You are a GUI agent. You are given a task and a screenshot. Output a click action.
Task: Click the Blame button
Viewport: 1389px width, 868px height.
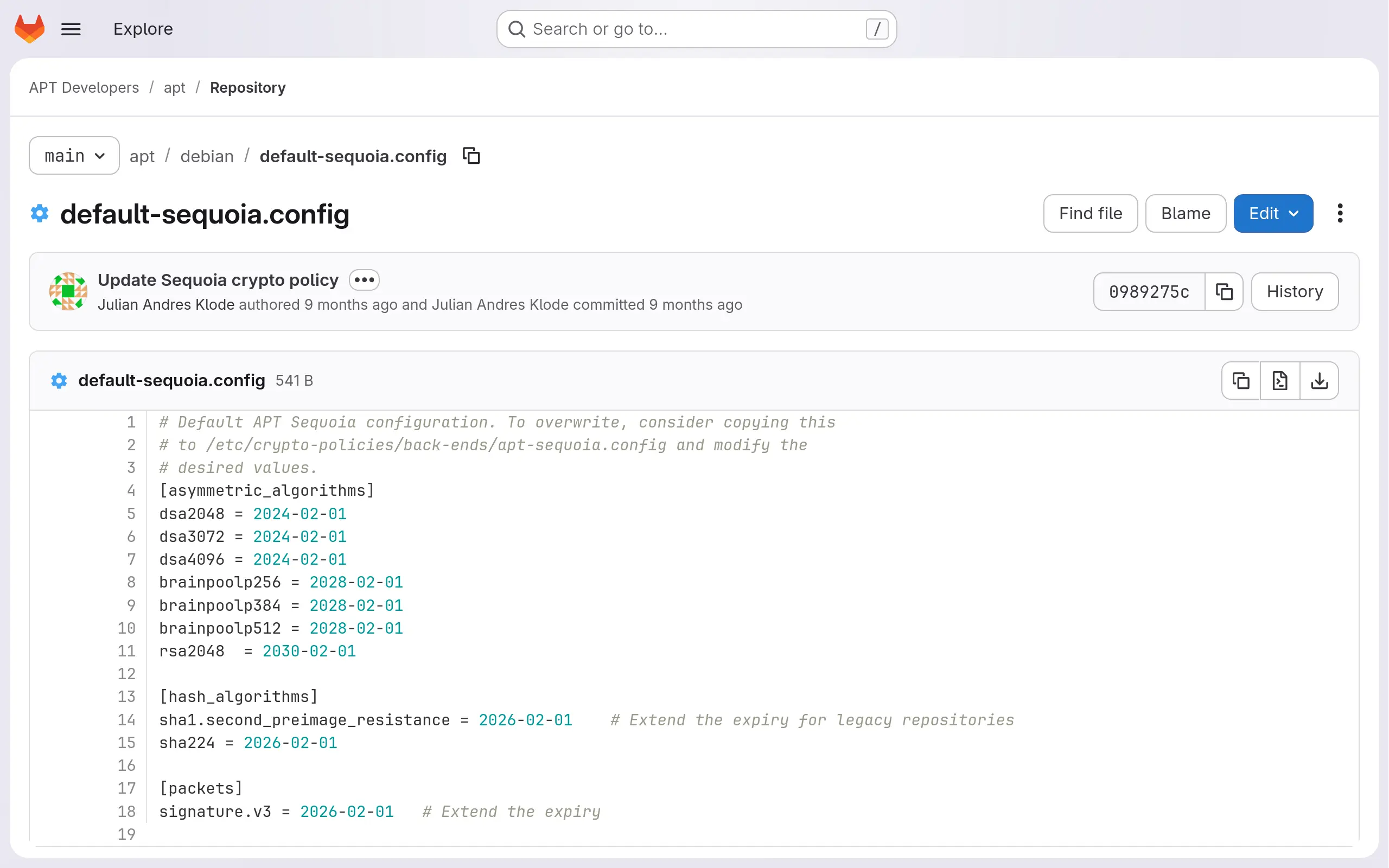(1185, 214)
